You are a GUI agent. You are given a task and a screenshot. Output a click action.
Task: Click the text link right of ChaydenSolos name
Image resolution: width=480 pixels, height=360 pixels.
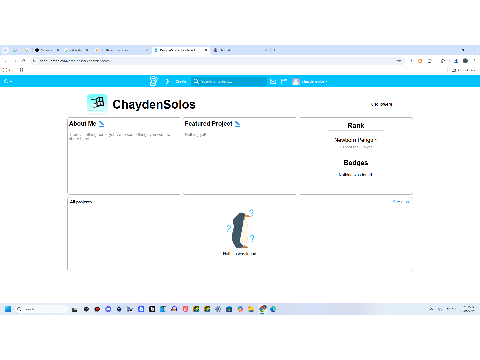(x=381, y=104)
